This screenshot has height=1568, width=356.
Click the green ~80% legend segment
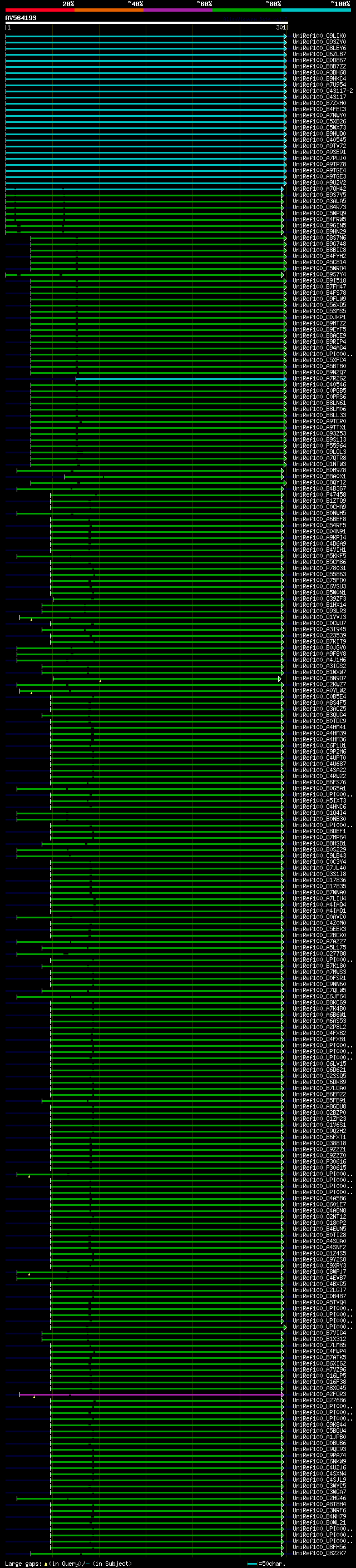click(x=247, y=10)
